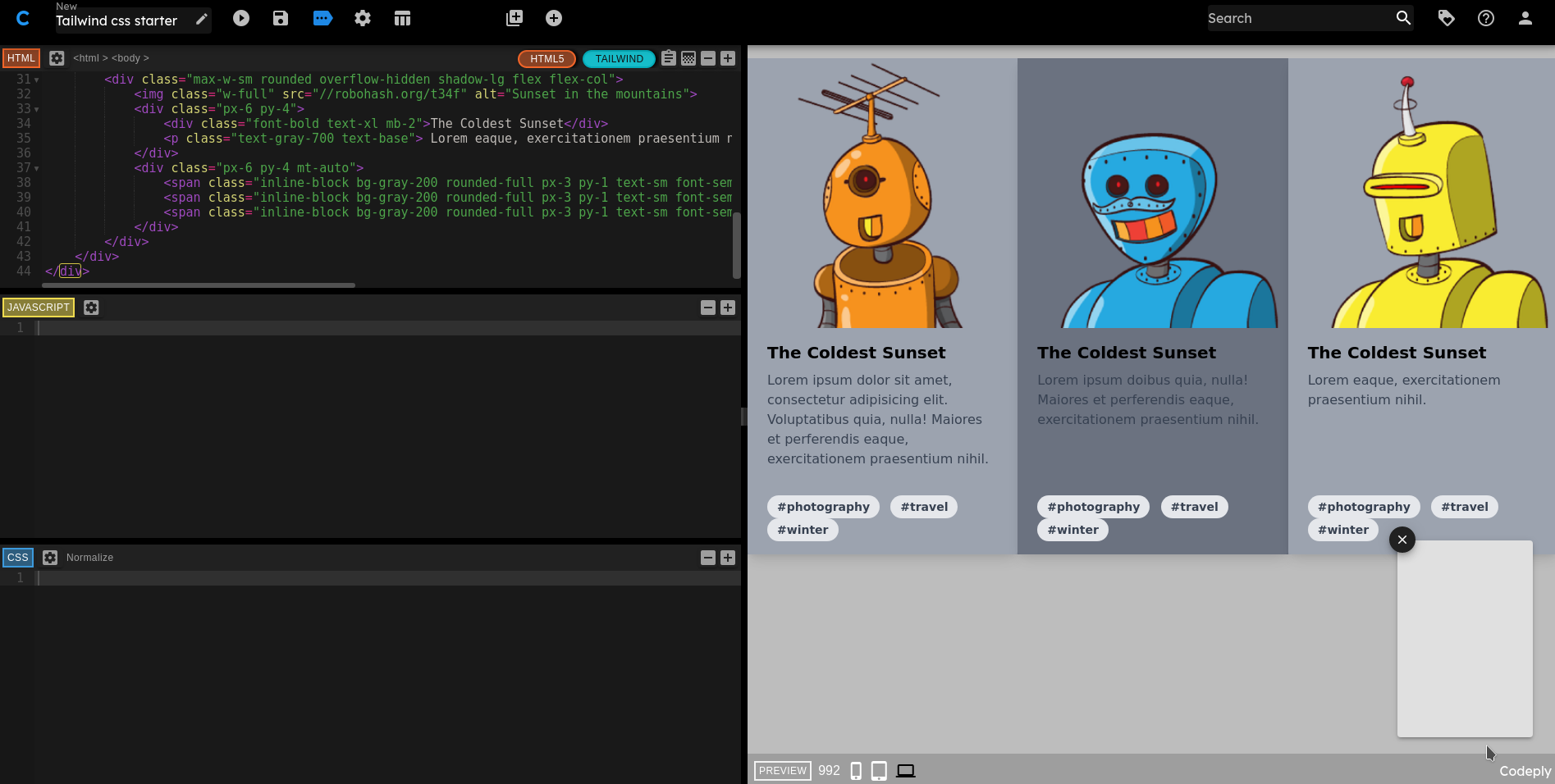Edit the project name with the pencil icon
The width and height of the screenshot is (1555, 784).
pyautogui.click(x=202, y=20)
